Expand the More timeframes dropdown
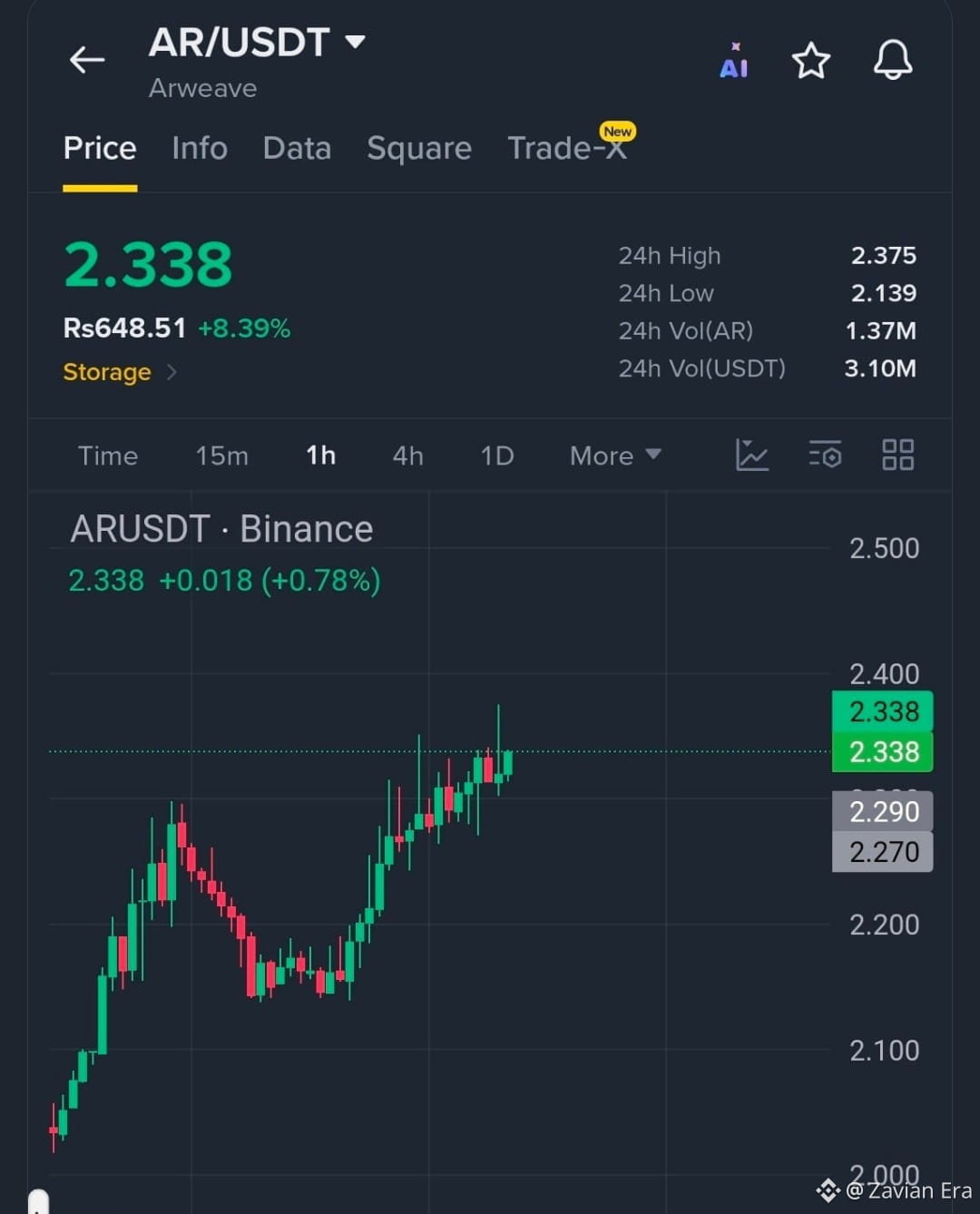This screenshot has height=1214, width=980. click(x=614, y=455)
